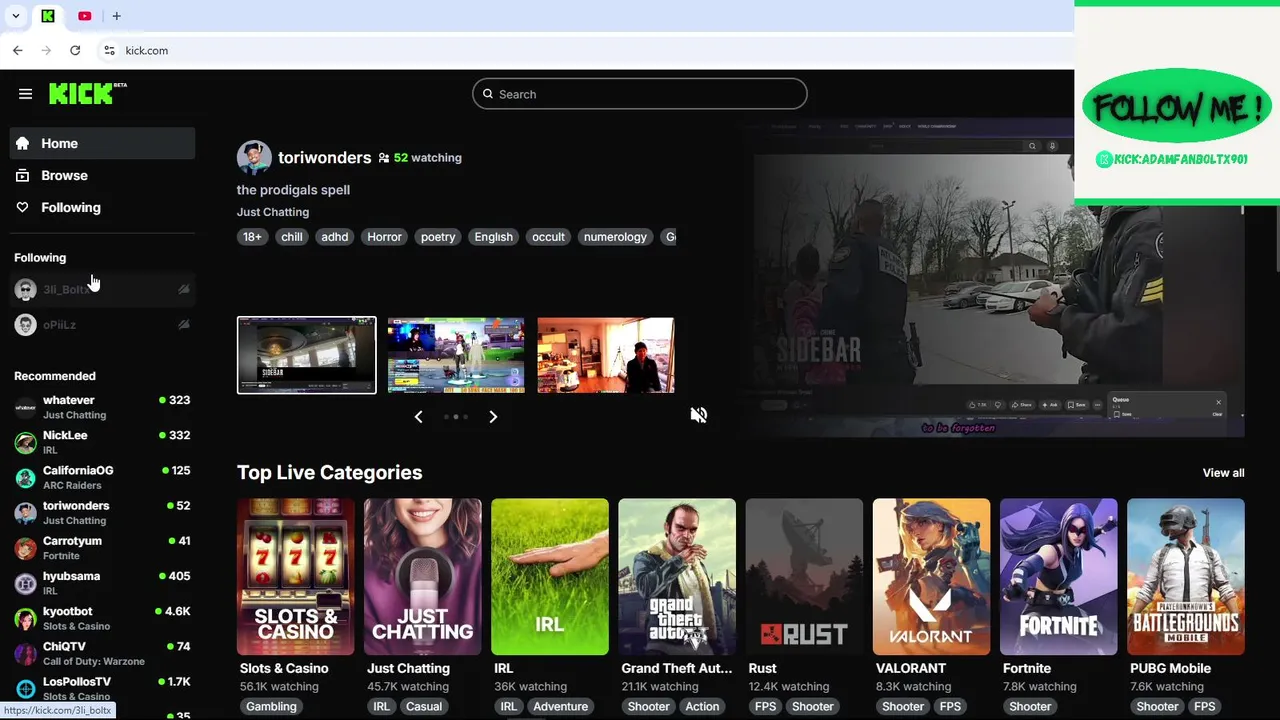Viewport: 1280px width, 720px height.
Task: Click Gambling tag under Slots & Casino
Action: click(272, 706)
